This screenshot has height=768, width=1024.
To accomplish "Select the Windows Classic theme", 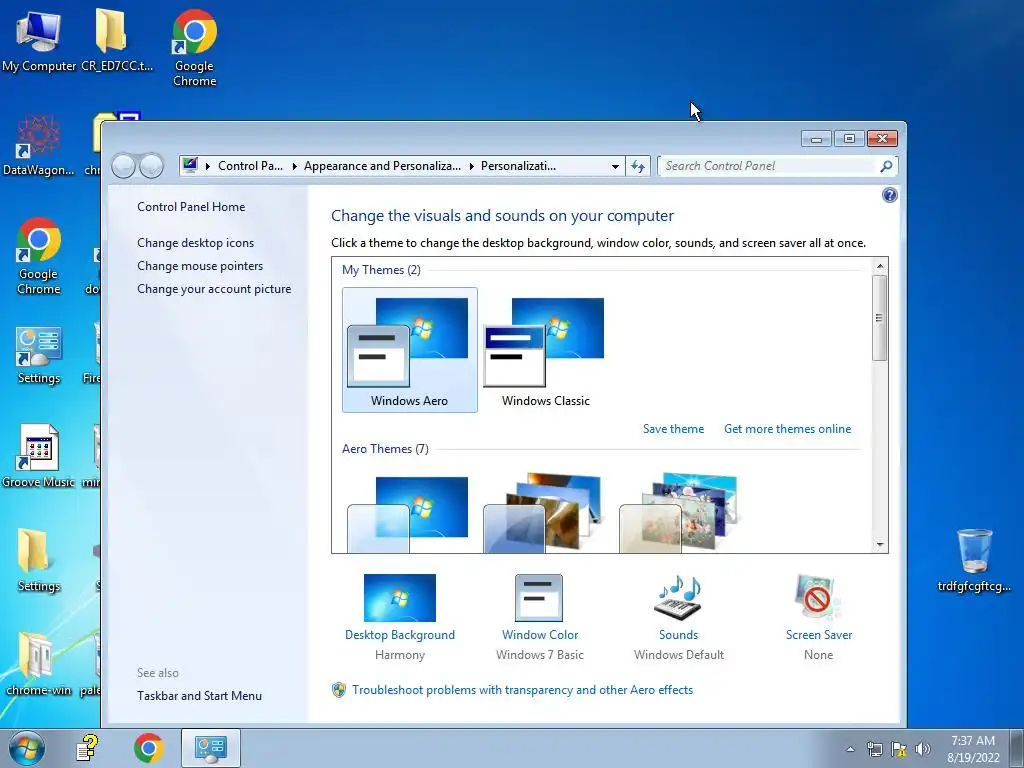I will coord(545,350).
